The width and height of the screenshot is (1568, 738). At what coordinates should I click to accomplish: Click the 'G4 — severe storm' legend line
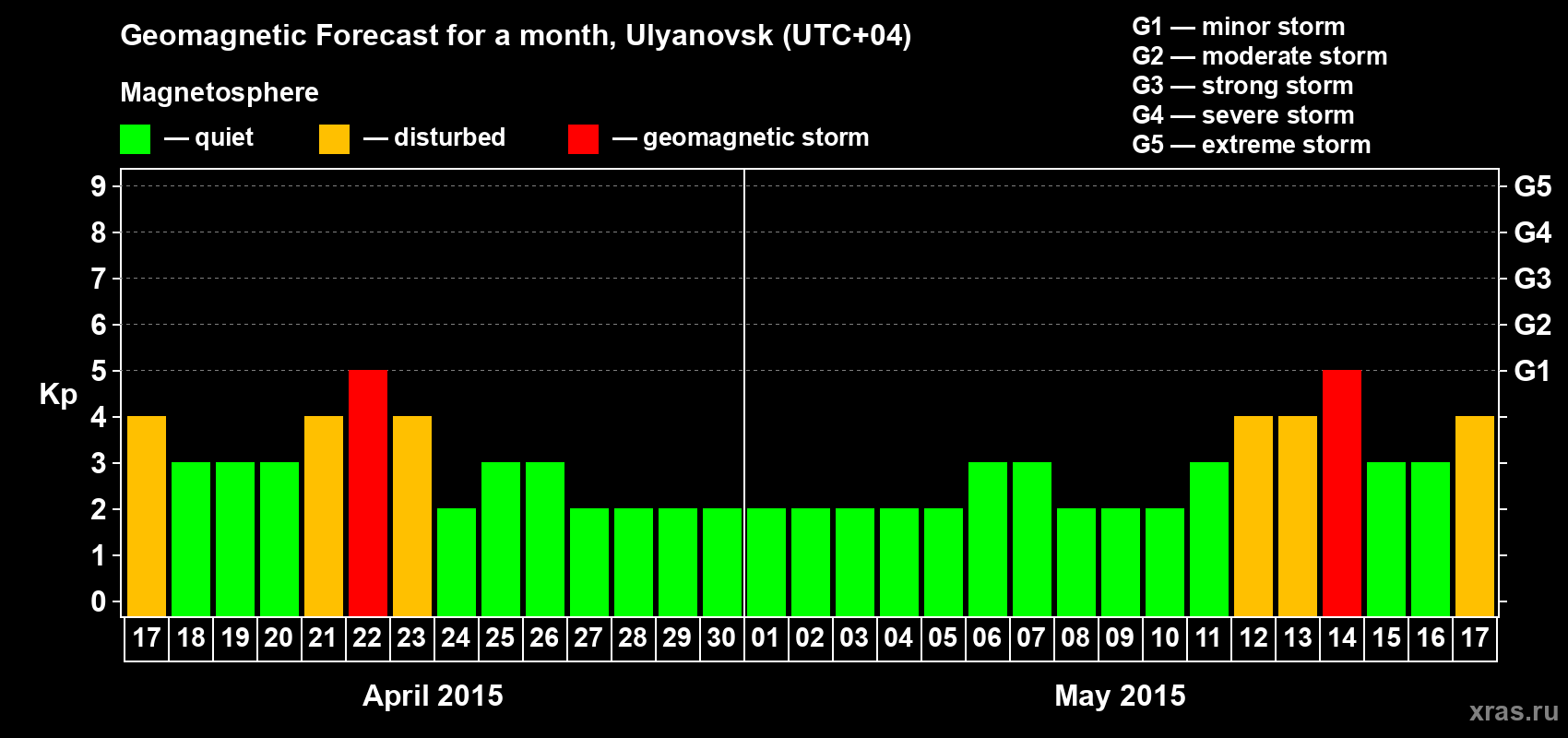click(1242, 115)
